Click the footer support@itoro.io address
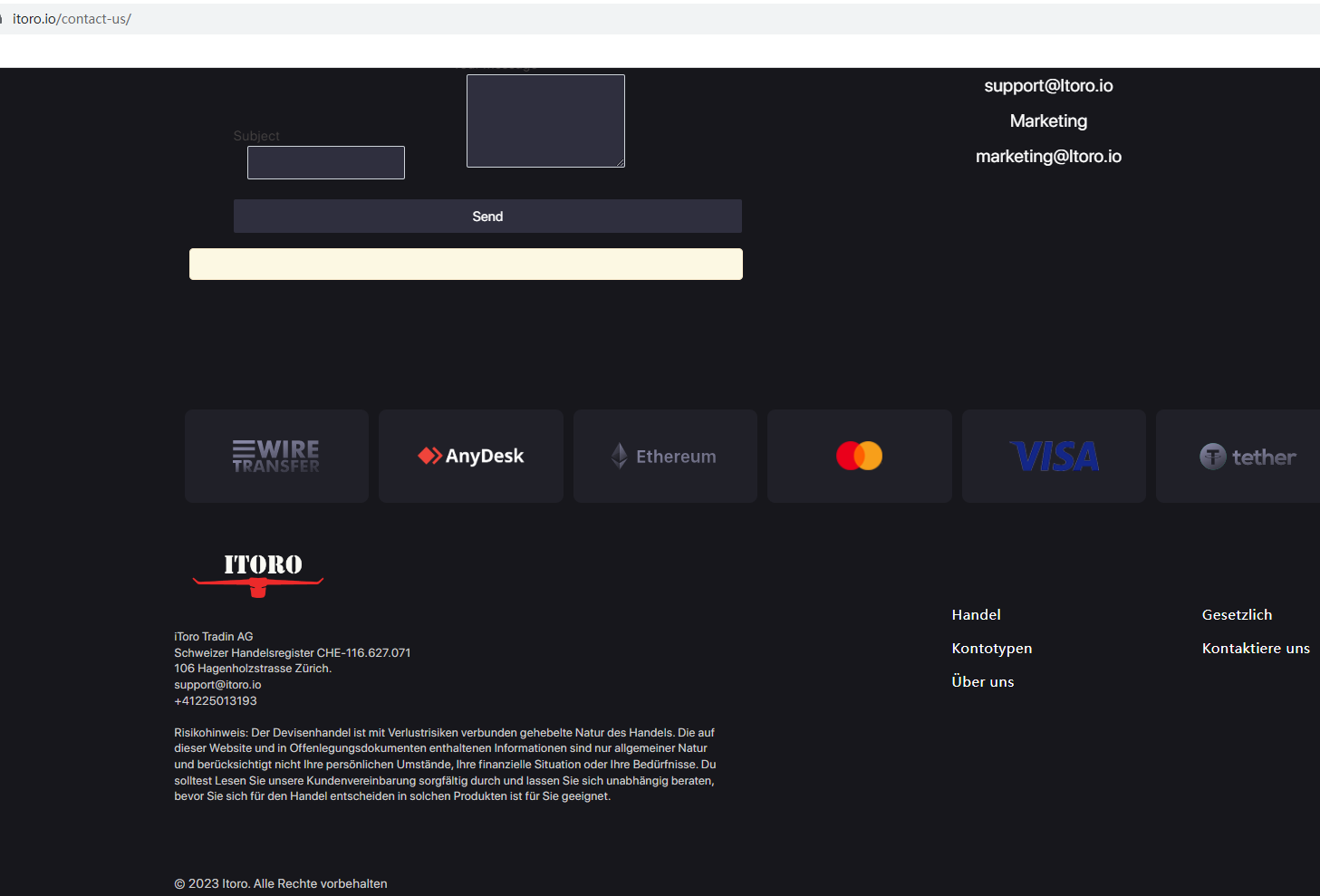The height and width of the screenshot is (896, 1320). (x=217, y=685)
